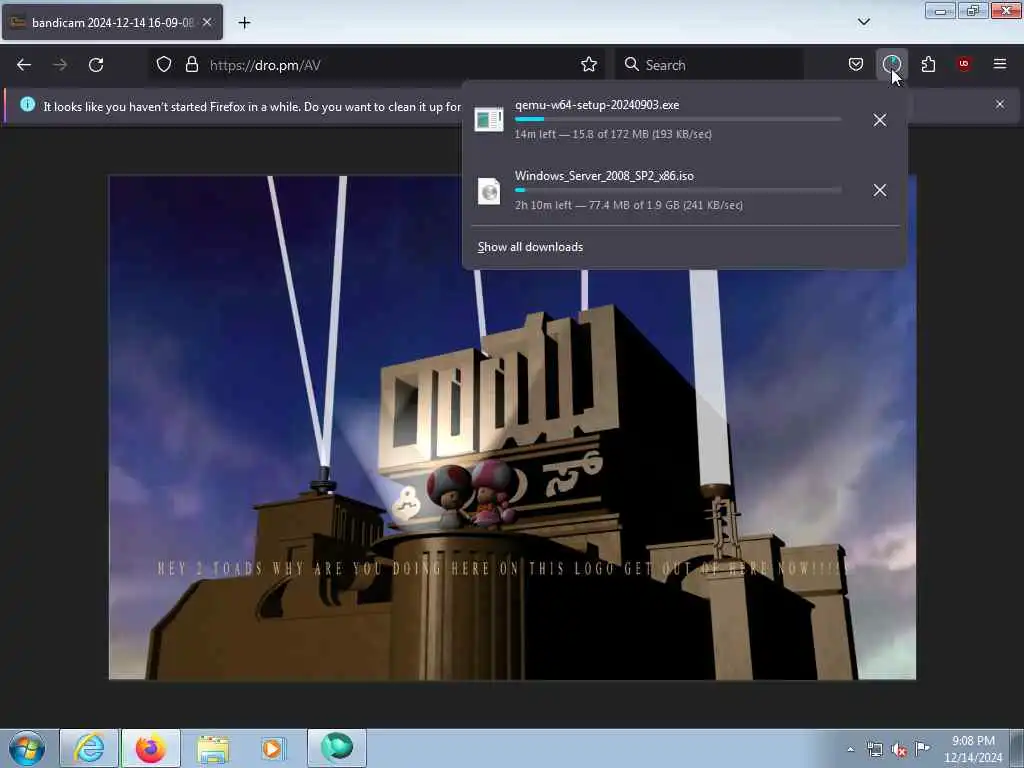This screenshot has width=1024, height=768.
Task: Open Action Center flag icon
Action: coord(922,748)
